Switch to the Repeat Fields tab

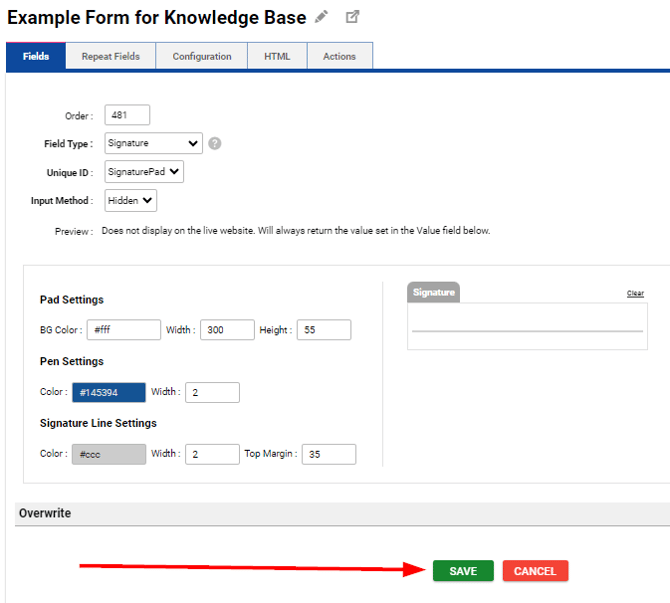click(x=111, y=57)
